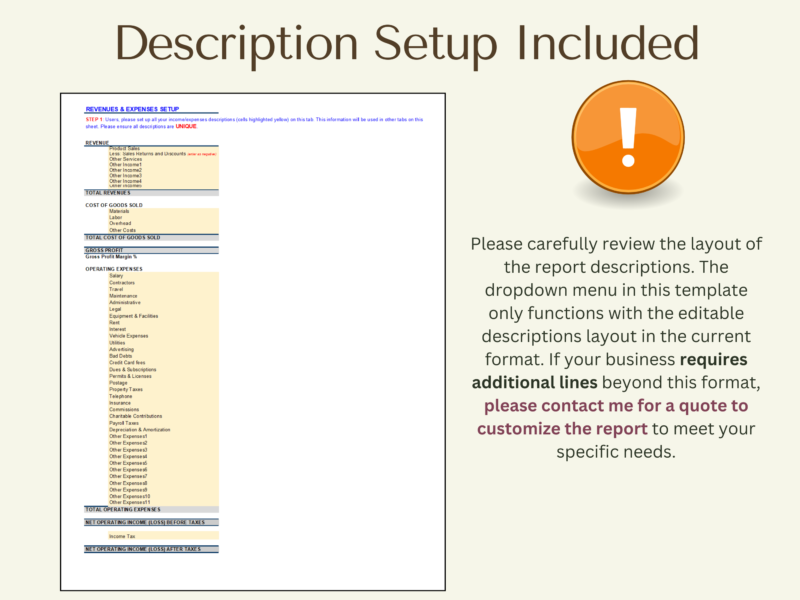The height and width of the screenshot is (600, 800).
Task: Click the 'Charitable Contributions' cell
Action: pyautogui.click(x=163, y=416)
